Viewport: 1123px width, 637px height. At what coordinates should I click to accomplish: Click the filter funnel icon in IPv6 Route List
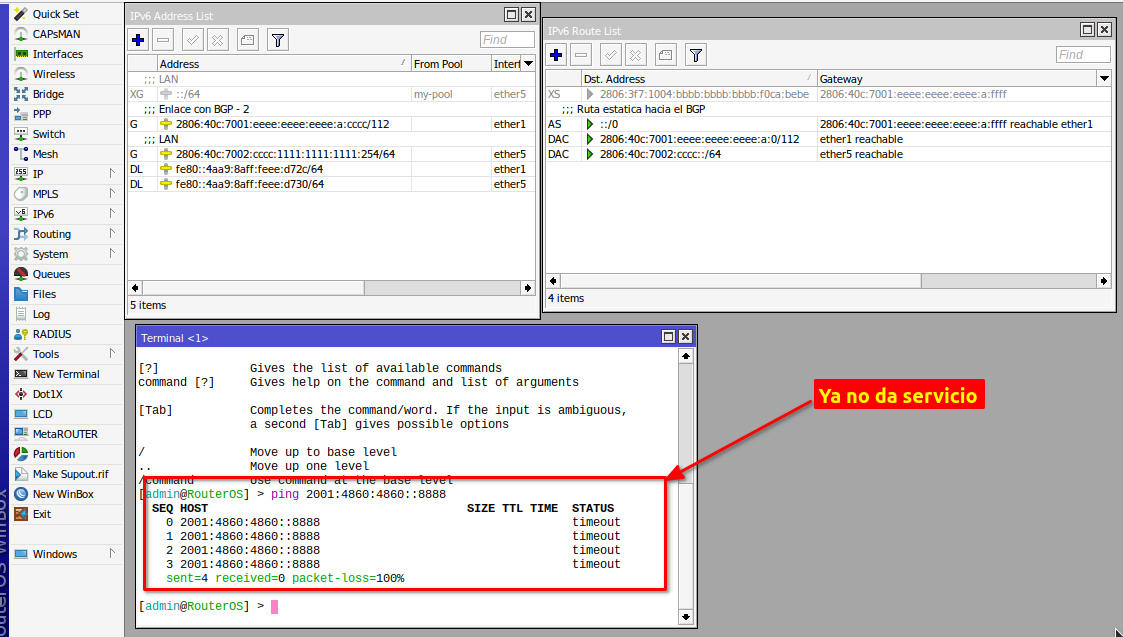pyautogui.click(x=696, y=55)
